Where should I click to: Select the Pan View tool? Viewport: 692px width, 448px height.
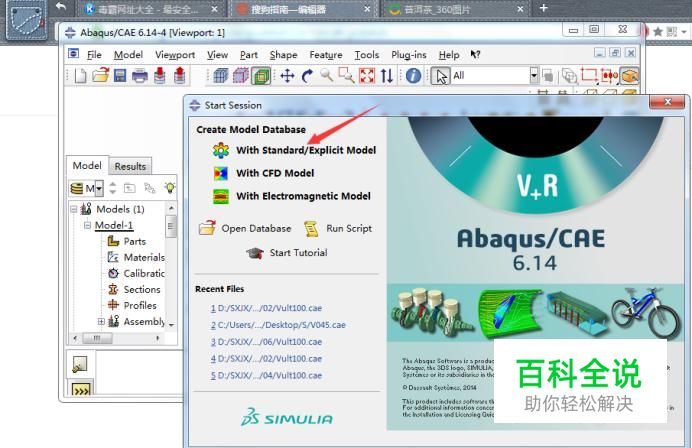[x=287, y=76]
